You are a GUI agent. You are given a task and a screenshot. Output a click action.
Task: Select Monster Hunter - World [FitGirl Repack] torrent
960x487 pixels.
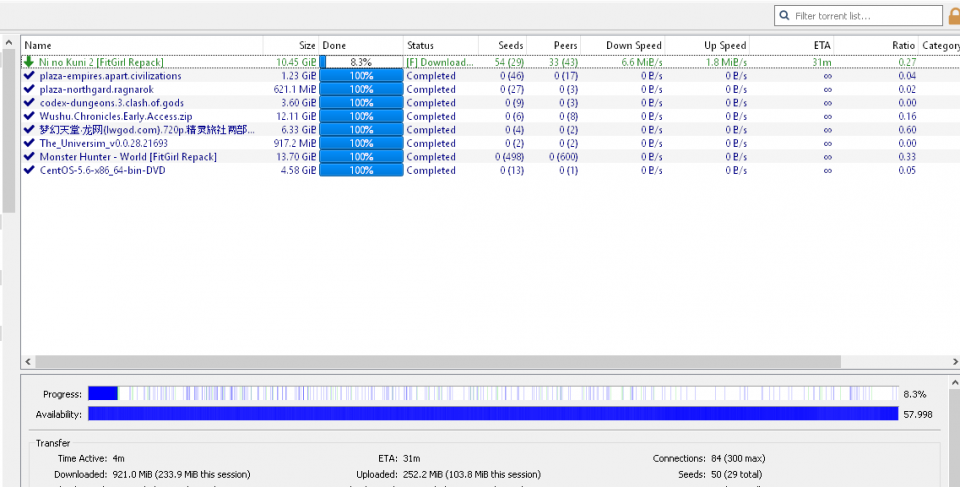128,156
